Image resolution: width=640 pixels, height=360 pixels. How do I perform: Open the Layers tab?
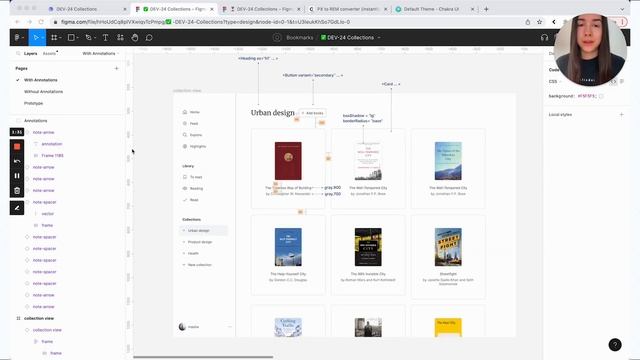pyautogui.click(x=31, y=53)
